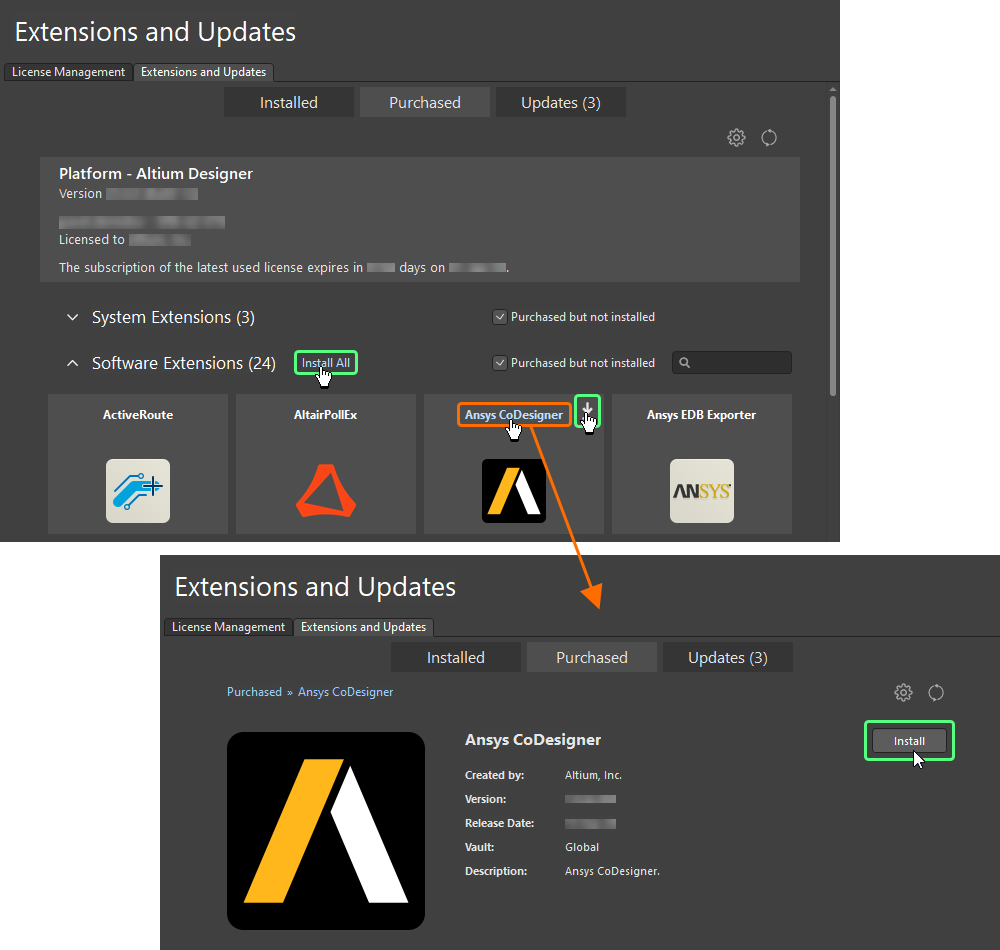The height and width of the screenshot is (950, 1000).
Task: Refresh extensions list in upper window
Action: coord(769,137)
